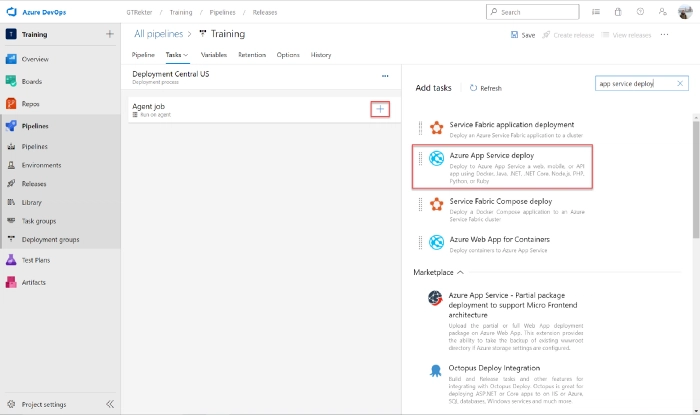Open the Artifacts icon
Viewport: 700px width, 415px height.
point(11,282)
